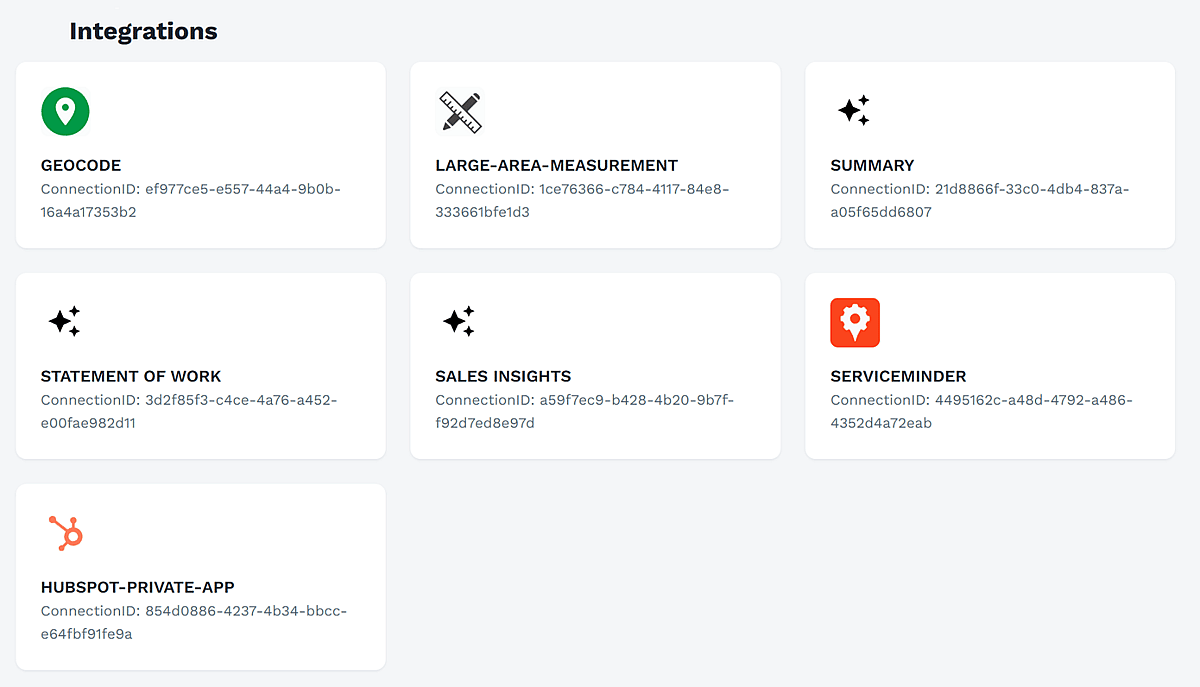This screenshot has width=1200, height=687.
Task: Select the HUBSPOT-PRIVATE-APP title
Action: click(x=138, y=588)
